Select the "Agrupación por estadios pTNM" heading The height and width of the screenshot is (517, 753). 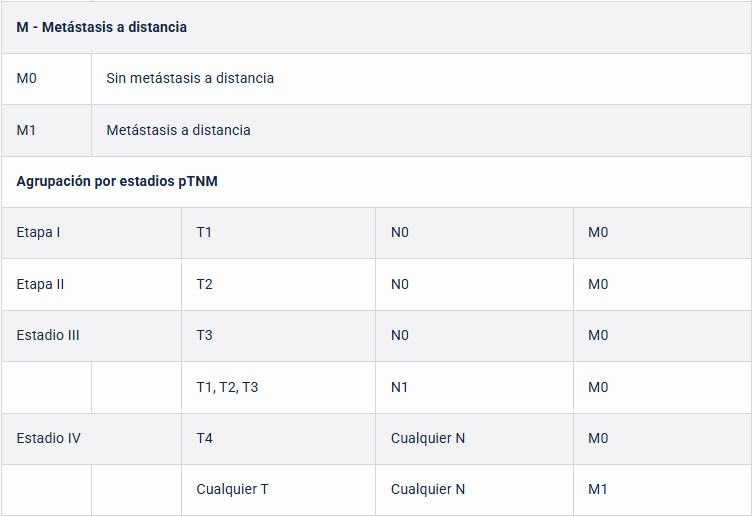[117, 182]
